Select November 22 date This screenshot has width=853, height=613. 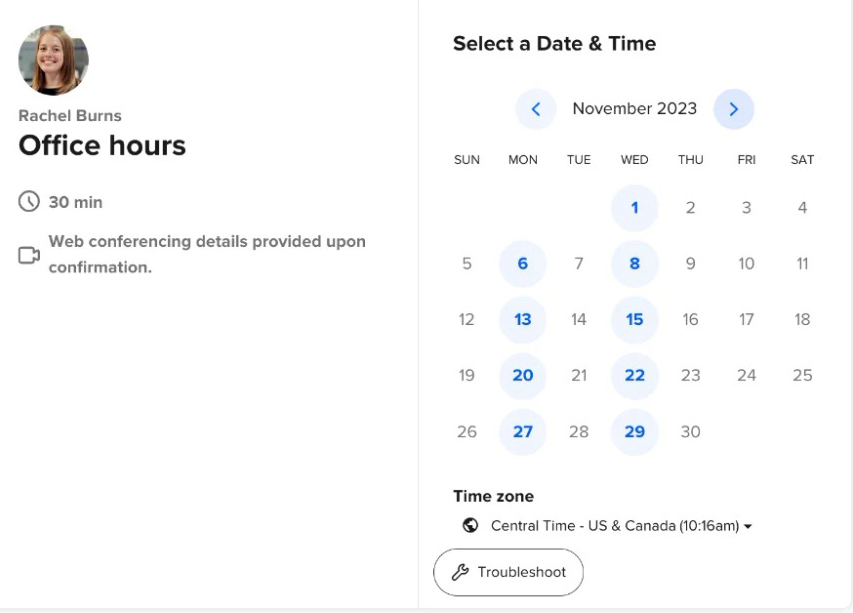pos(634,377)
